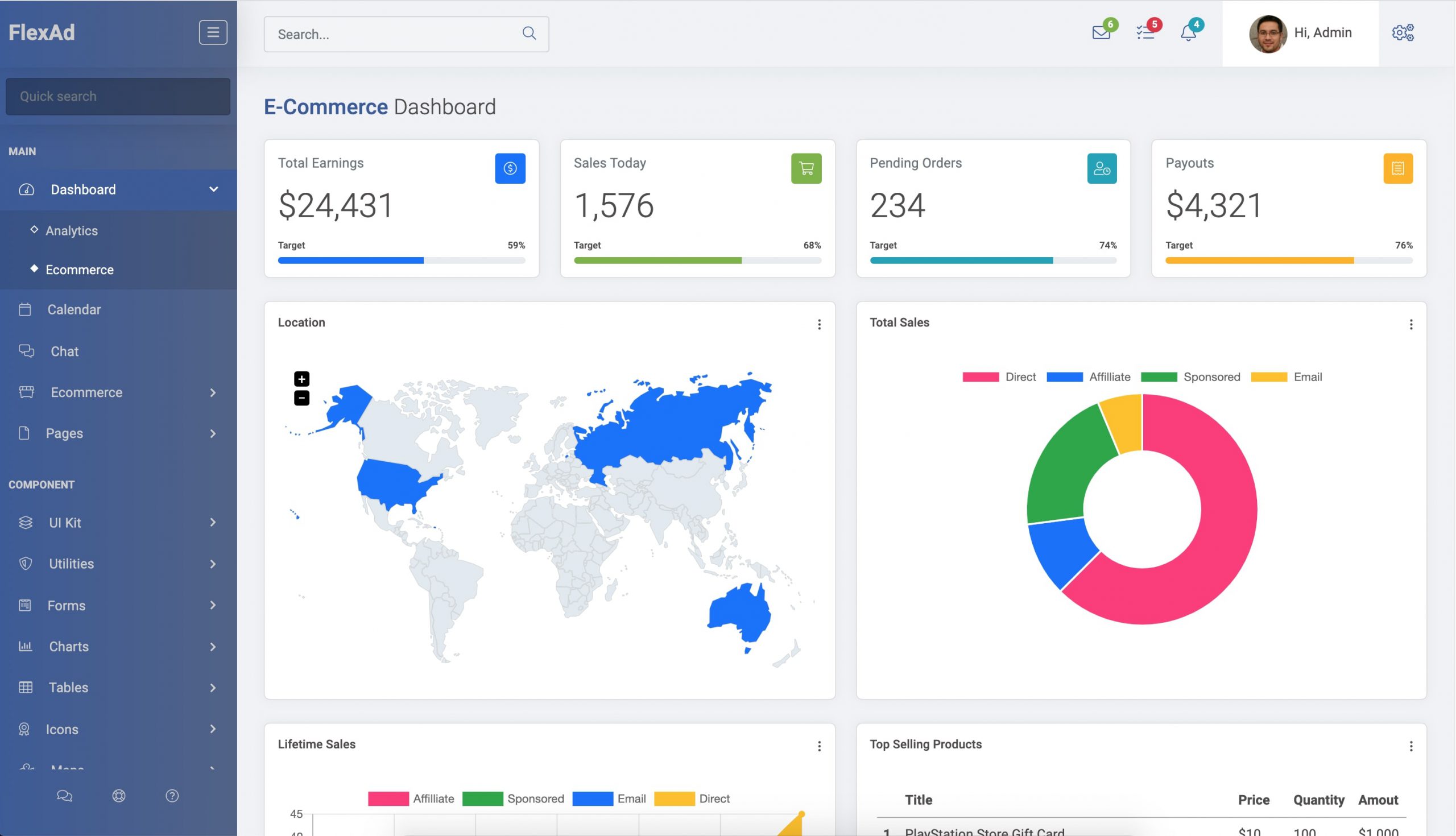Toggle Affilliate legend in Lifetime Sales chart
The image size is (1456, 836).
click(x=411, y=798)
